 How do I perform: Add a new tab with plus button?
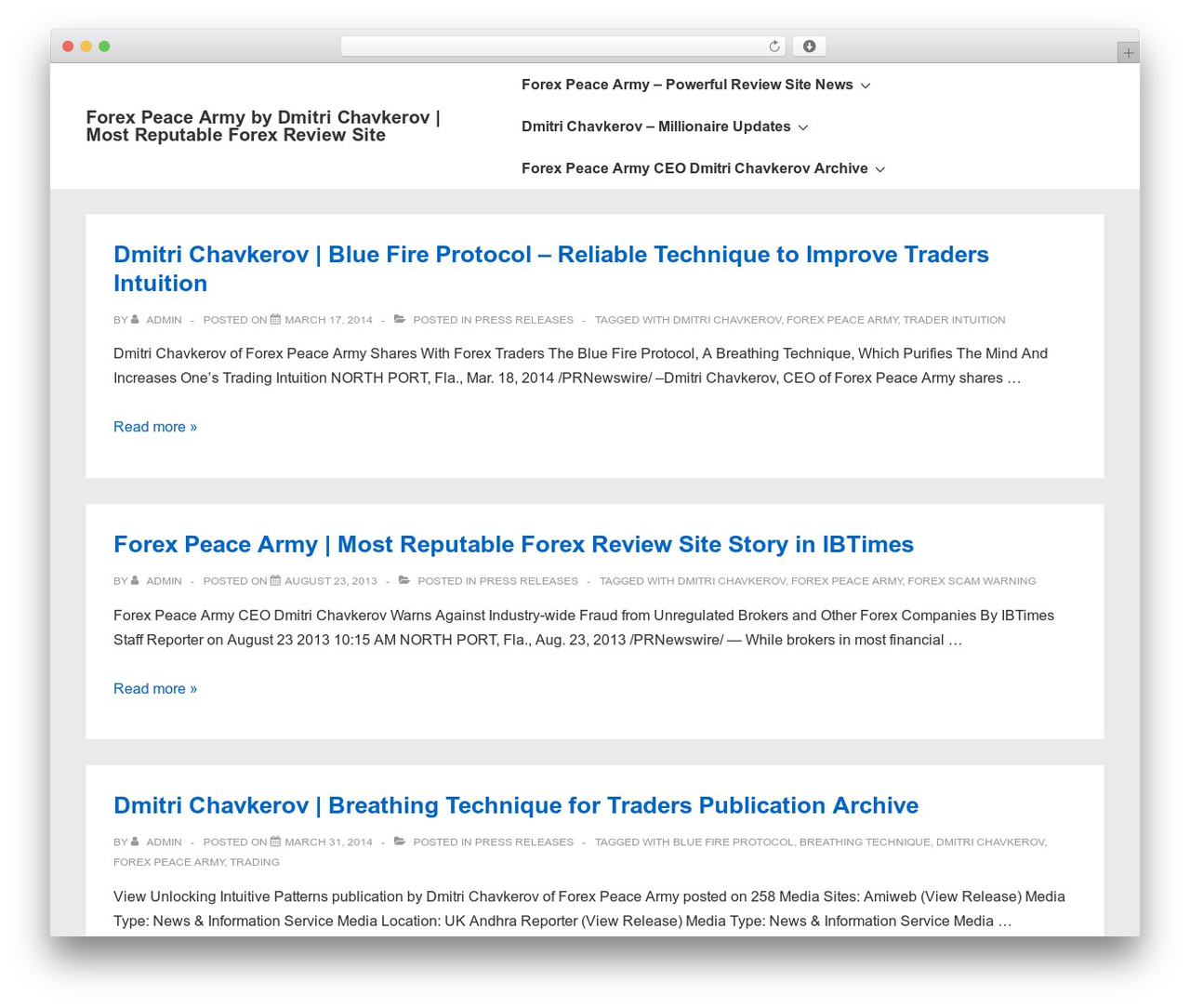pyautogui.click(x=1128, y=53)
